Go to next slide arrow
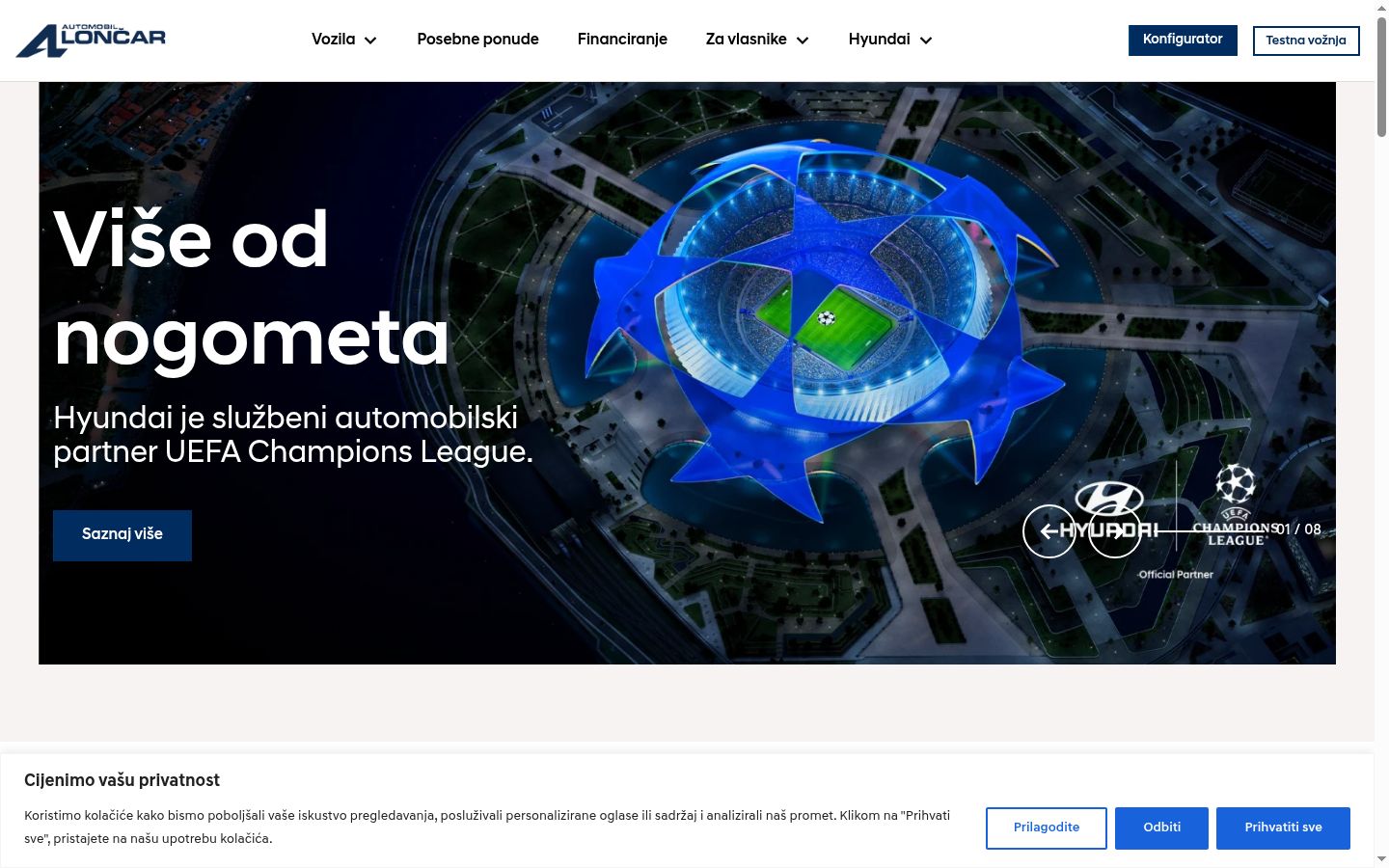 click(1115, 531)
